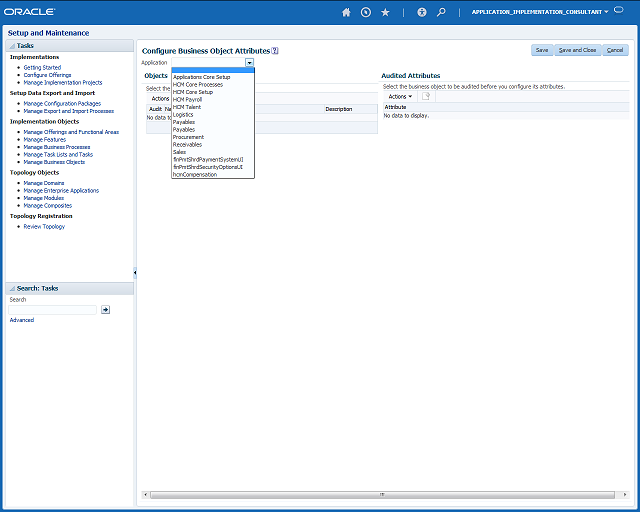Screen dimensions: 640x512
Task: Open Manage Task Lists and Tasks link
Action: point(58,154)
